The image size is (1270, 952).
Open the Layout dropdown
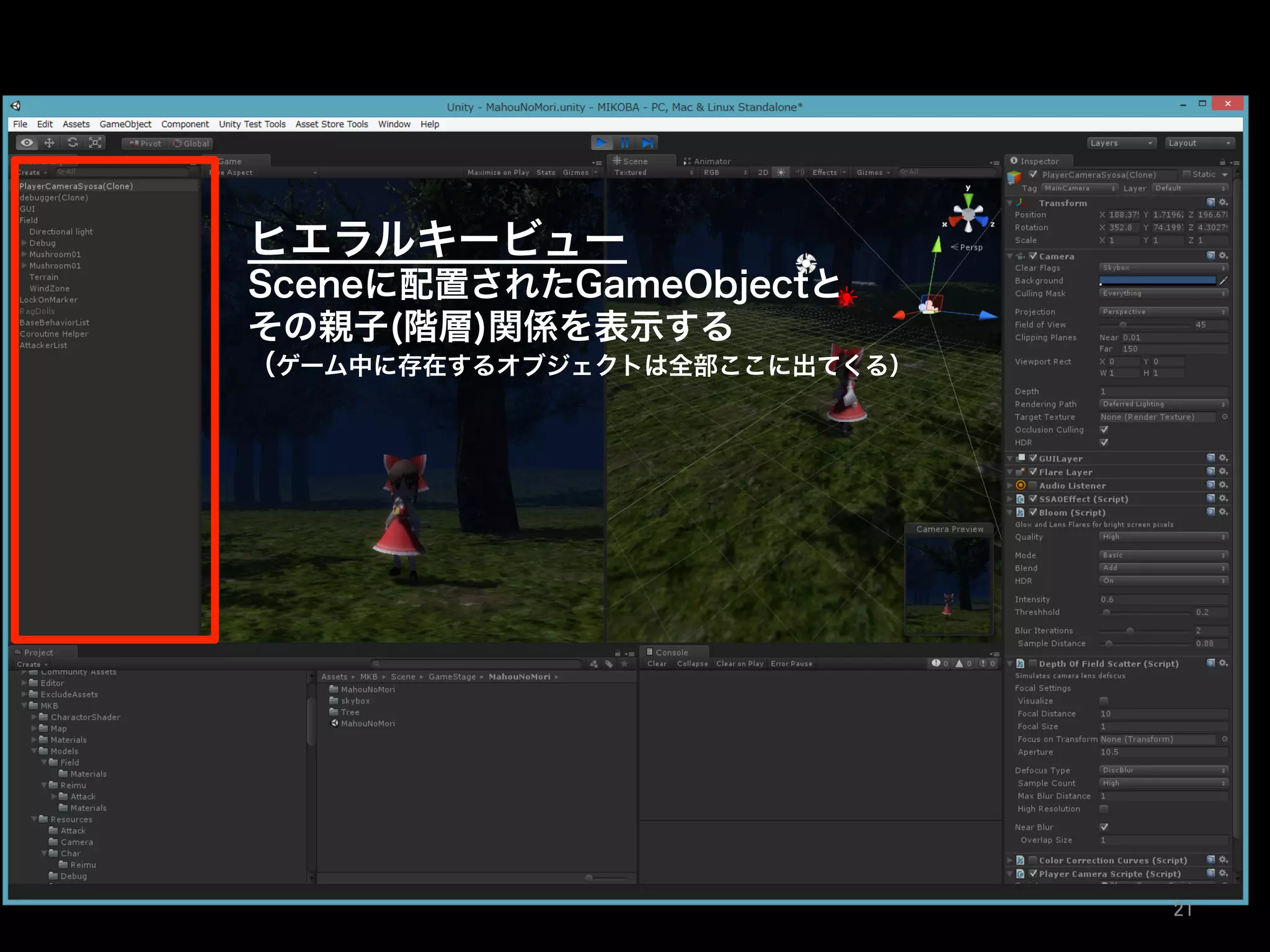point(1200,143)
